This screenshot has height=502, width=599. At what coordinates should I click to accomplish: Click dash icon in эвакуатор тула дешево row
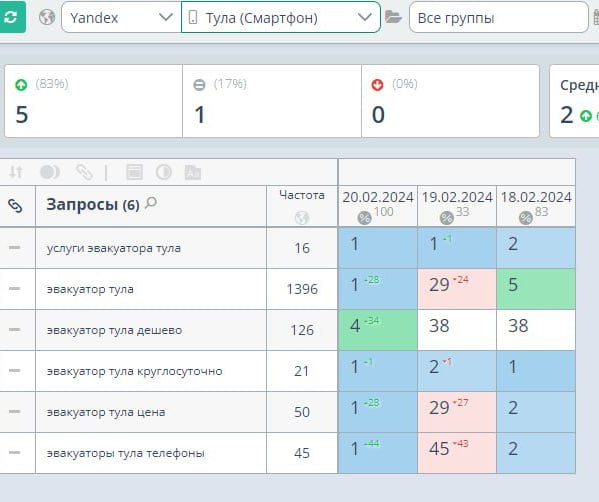point(15,329)
